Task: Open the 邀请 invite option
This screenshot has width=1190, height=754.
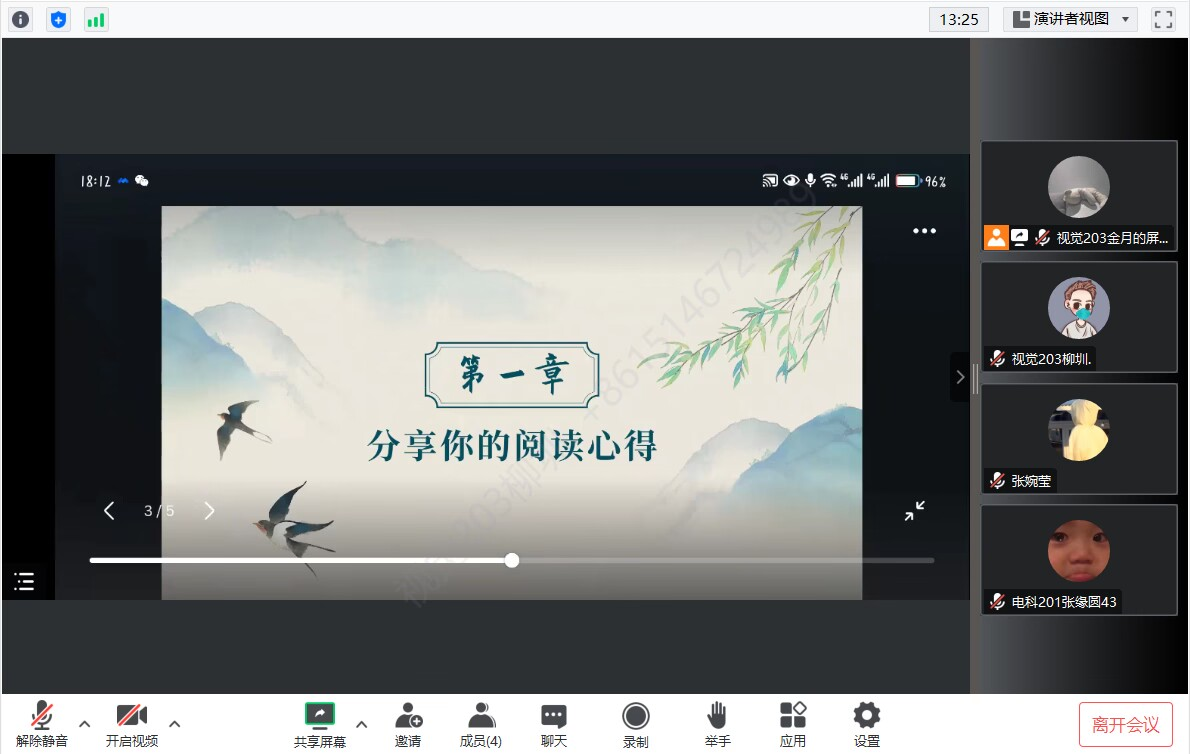Action: pos(408,724)
